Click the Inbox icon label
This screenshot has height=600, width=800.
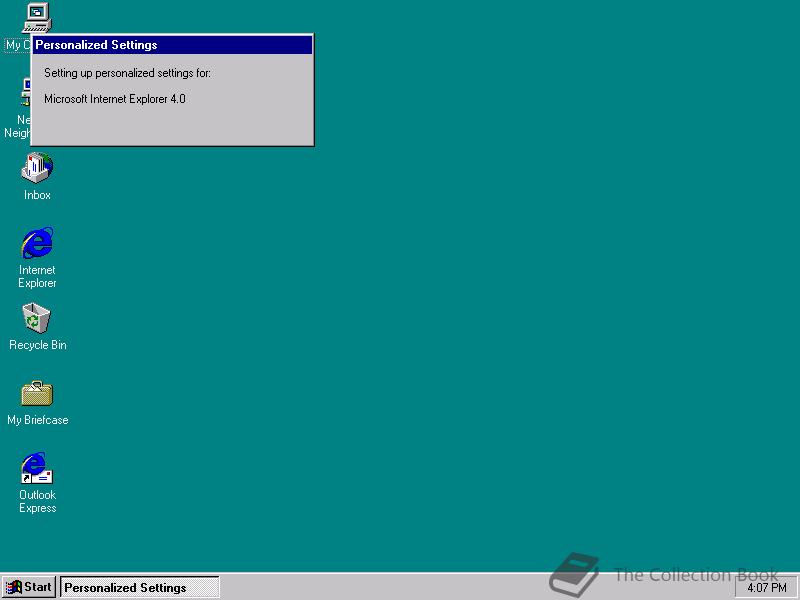coord(37,195)
